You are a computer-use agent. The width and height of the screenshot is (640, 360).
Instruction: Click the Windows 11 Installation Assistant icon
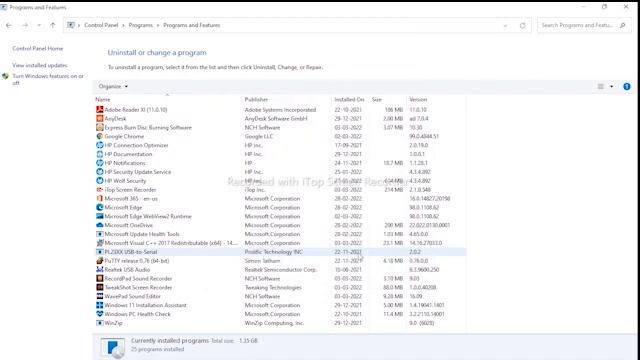[x=100, y=305]
